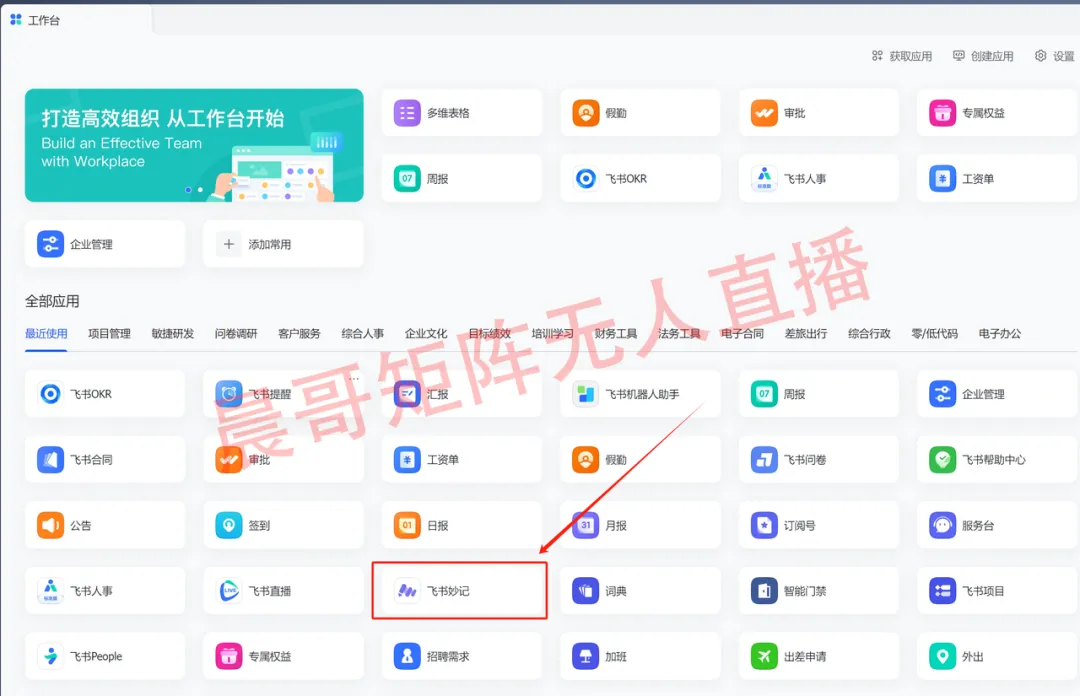Open 设置 in top right
The image size is (1080, 696).
[1055, 56]
